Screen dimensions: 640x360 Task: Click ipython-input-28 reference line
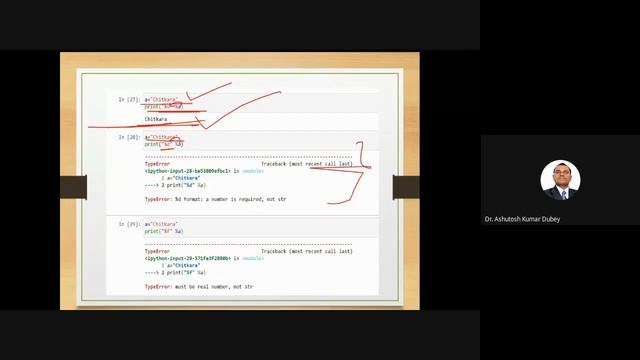click(204, 171)
